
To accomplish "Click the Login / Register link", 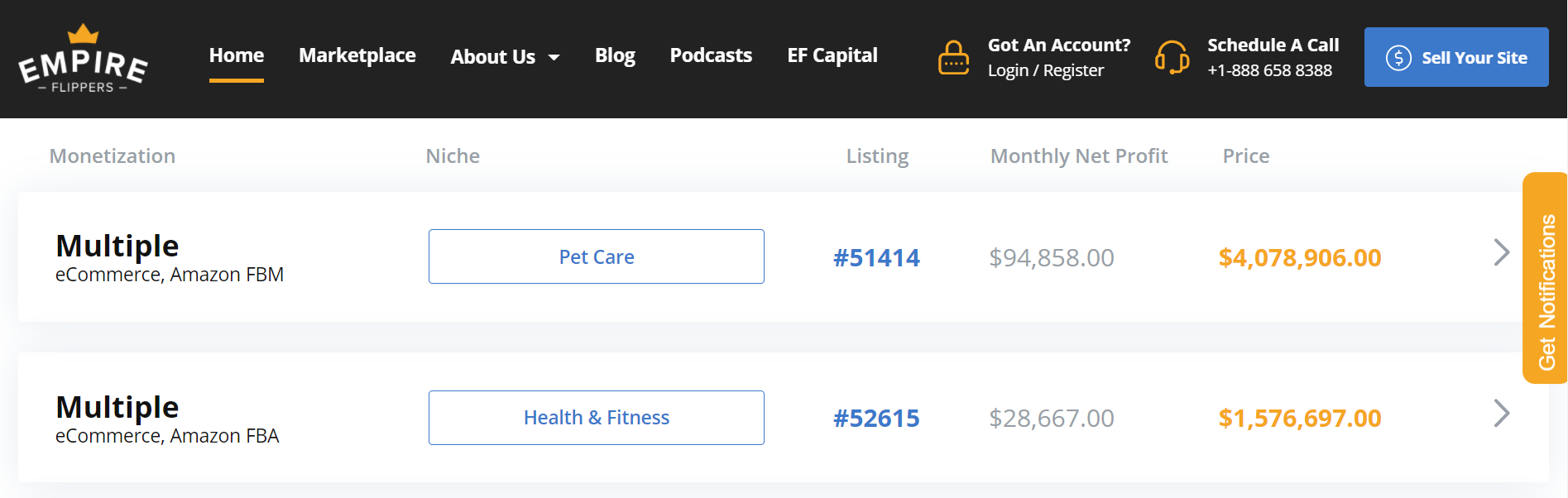I will click(1046, 70).
